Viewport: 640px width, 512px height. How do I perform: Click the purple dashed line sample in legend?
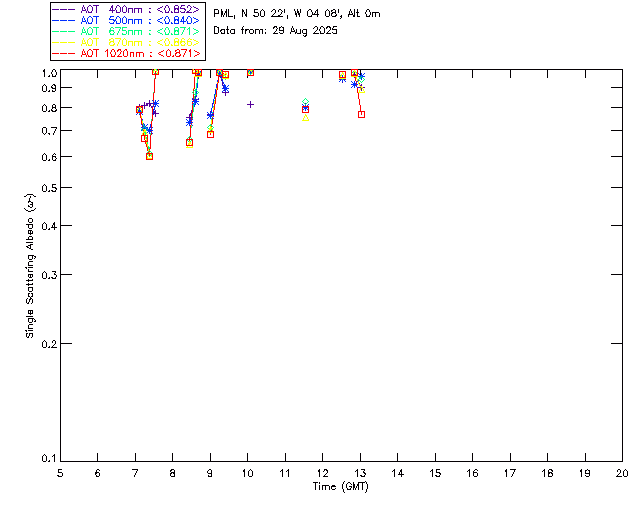(64, 9)
